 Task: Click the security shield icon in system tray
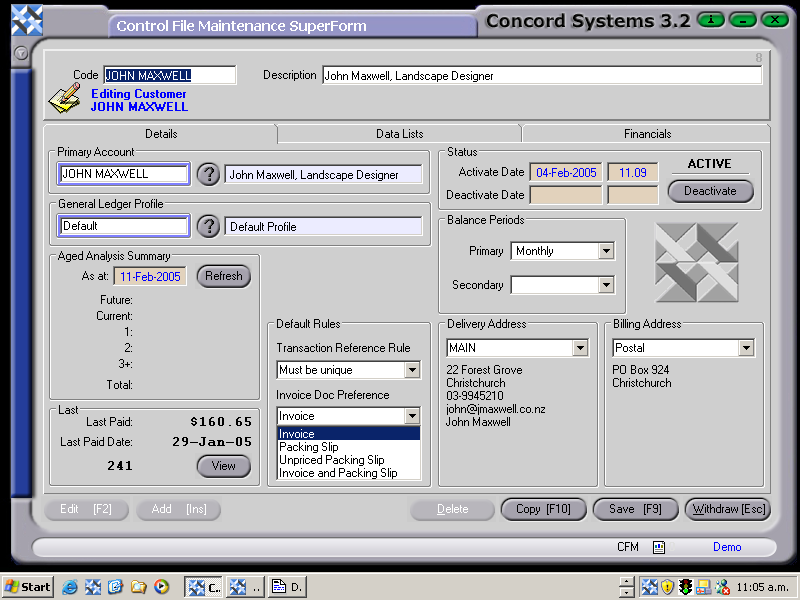[x=666, y=587]
